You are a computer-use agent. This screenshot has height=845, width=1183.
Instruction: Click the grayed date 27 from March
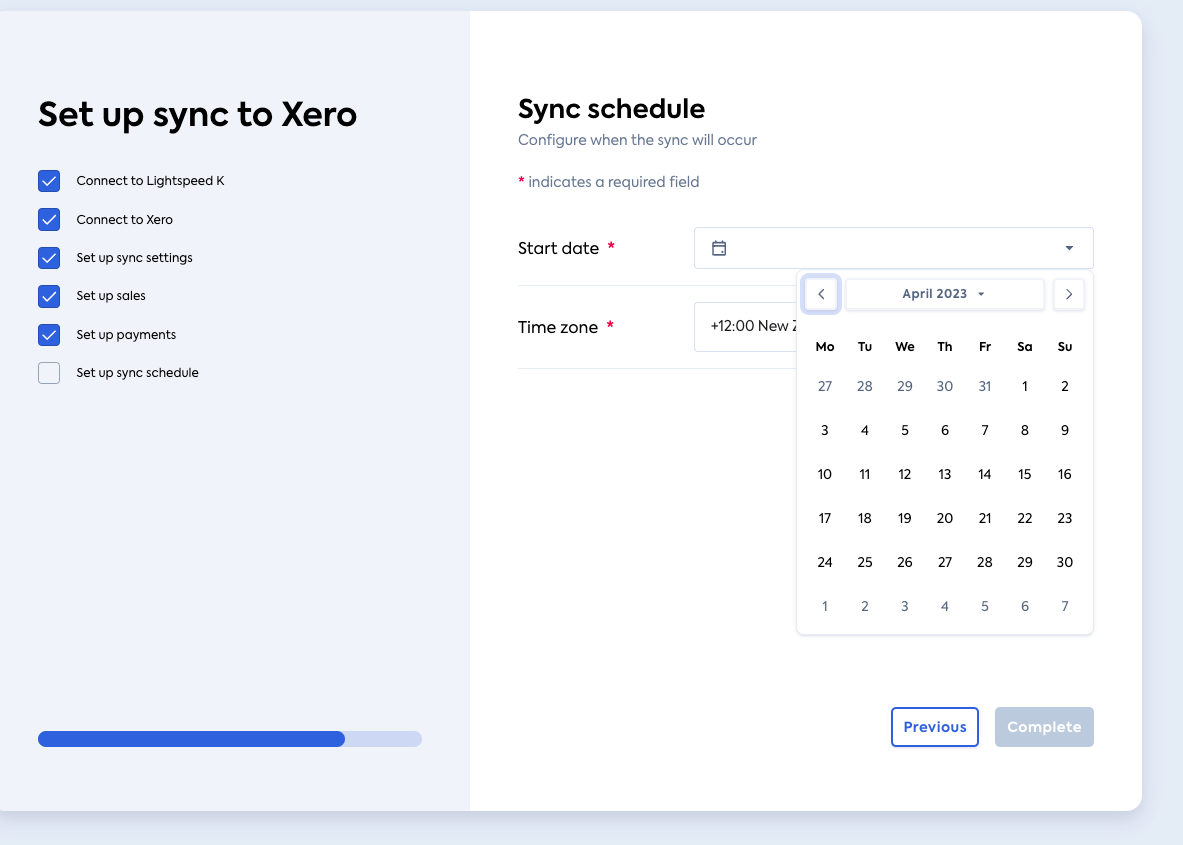[824, 385]
